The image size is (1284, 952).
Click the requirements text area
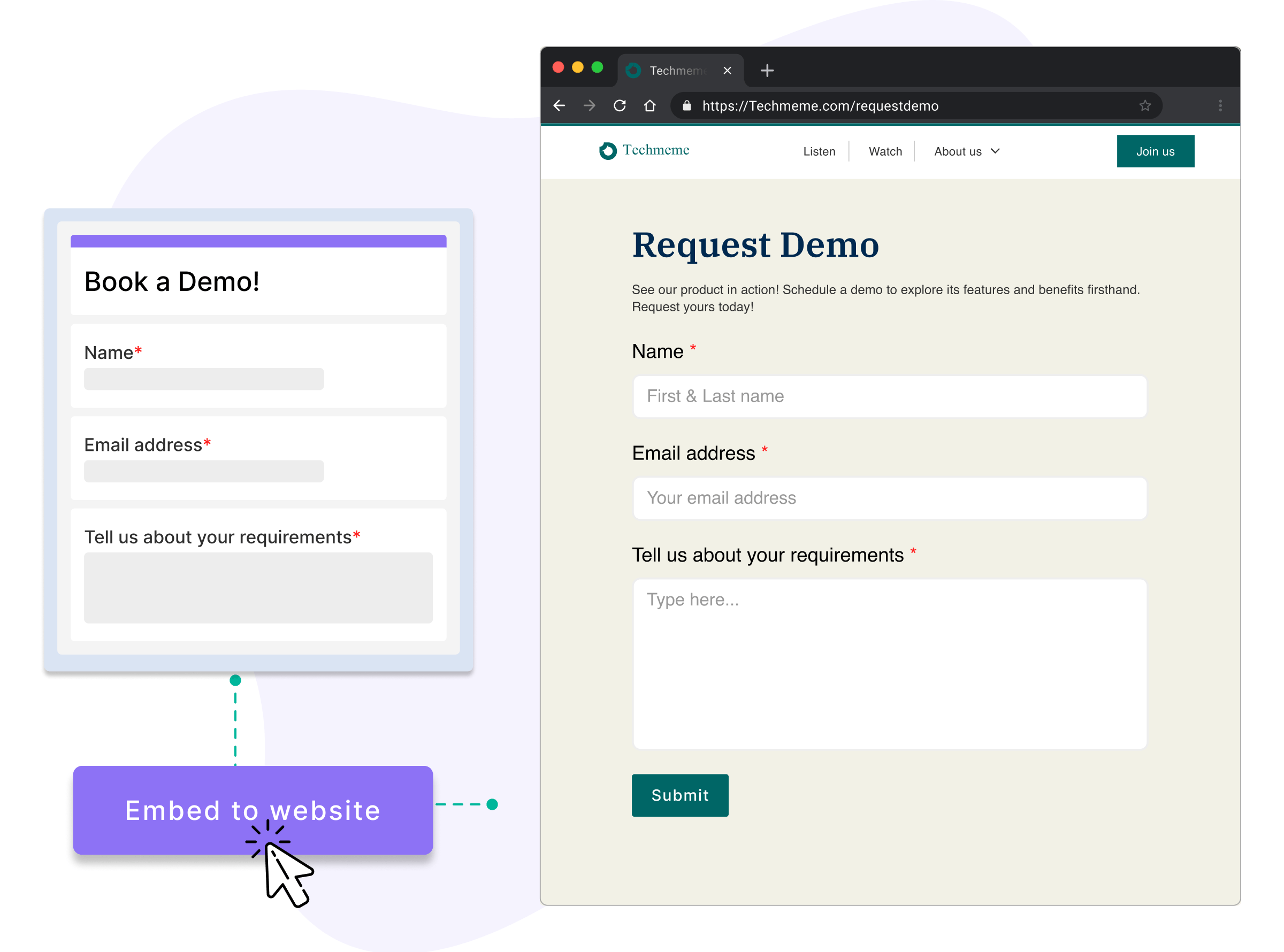click(889, 663)
